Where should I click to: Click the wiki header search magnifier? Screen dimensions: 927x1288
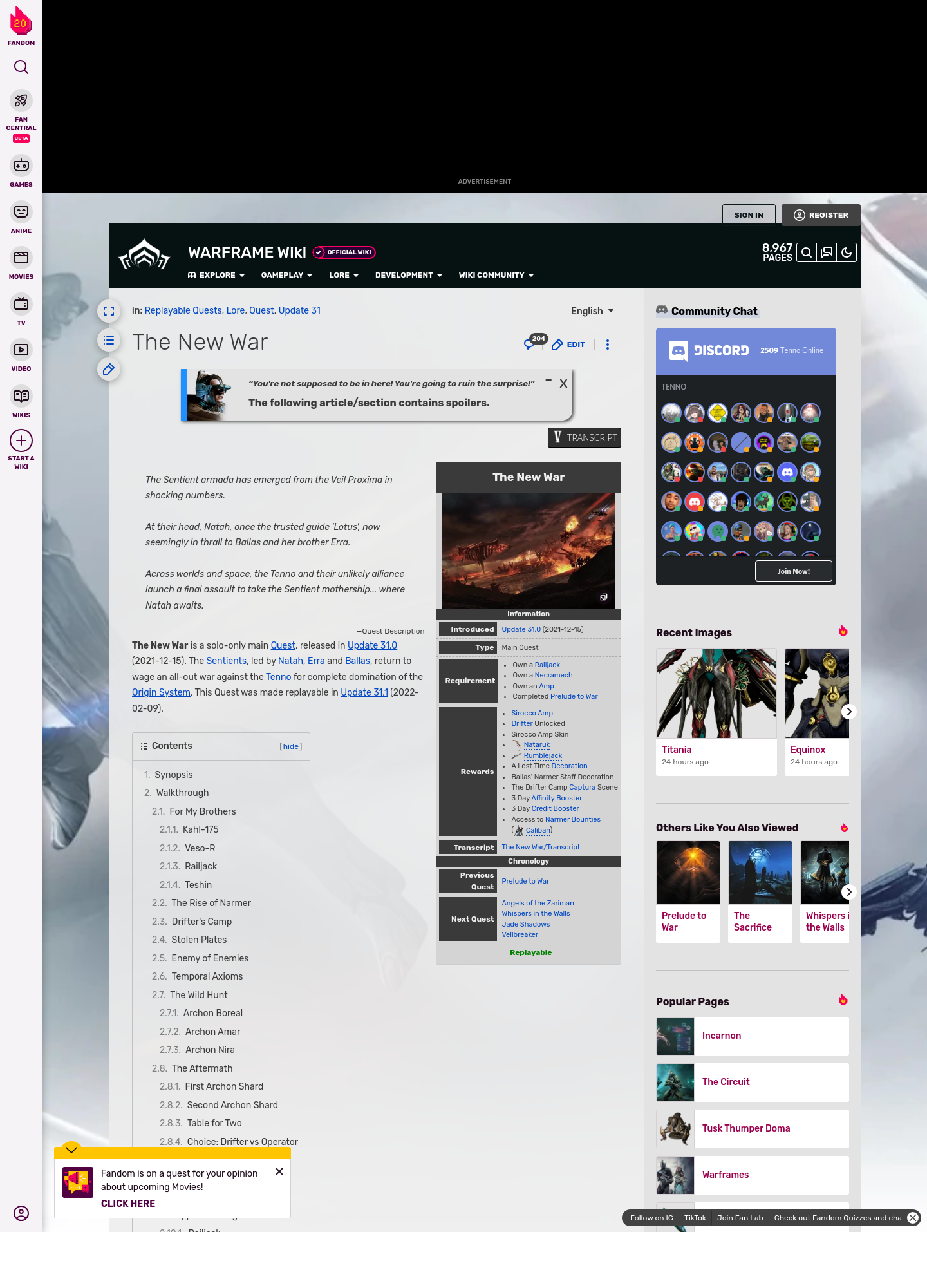807,252
